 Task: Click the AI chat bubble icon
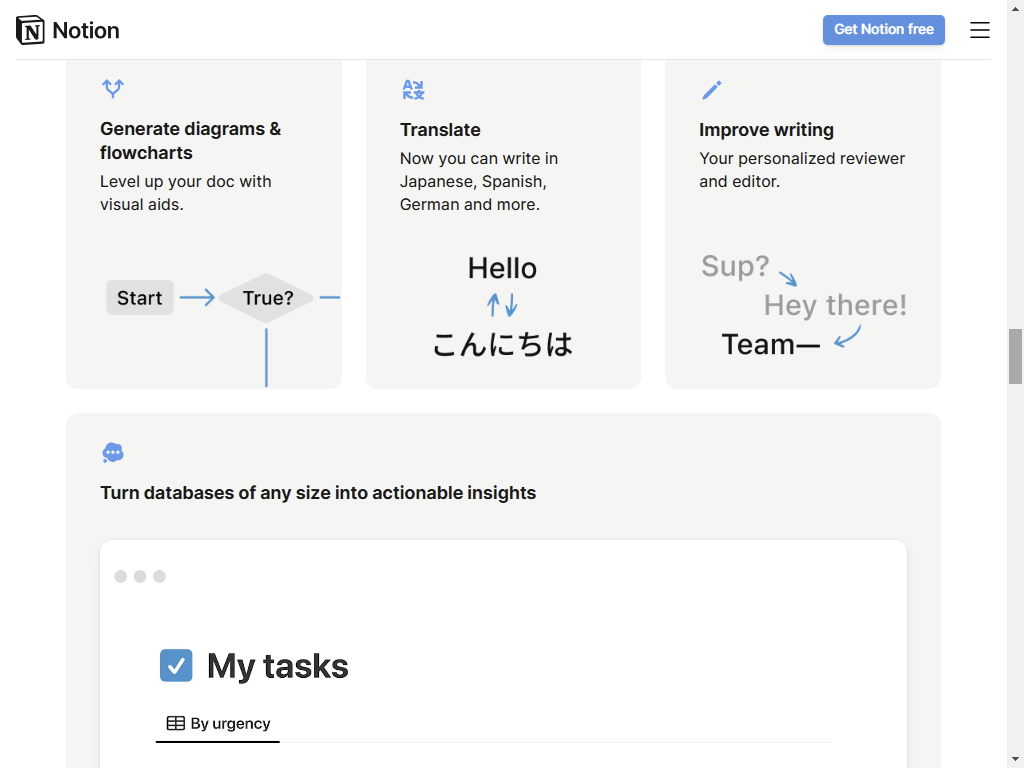tap(113, 453)
